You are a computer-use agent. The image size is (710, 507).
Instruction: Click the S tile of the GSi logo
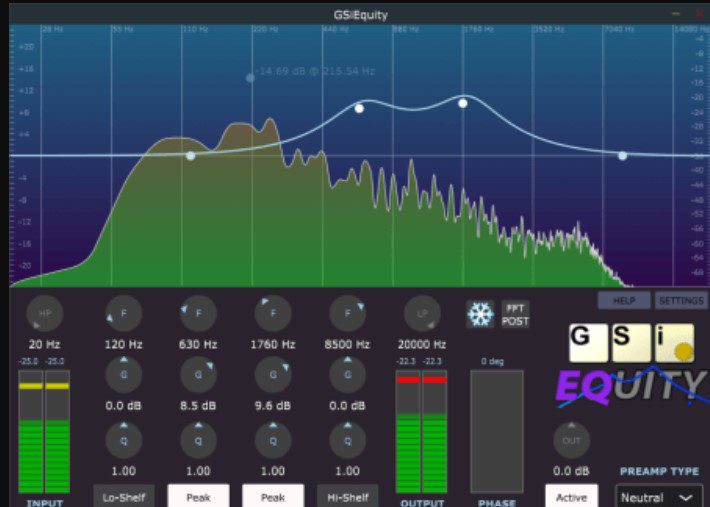[x=632, y=343]
